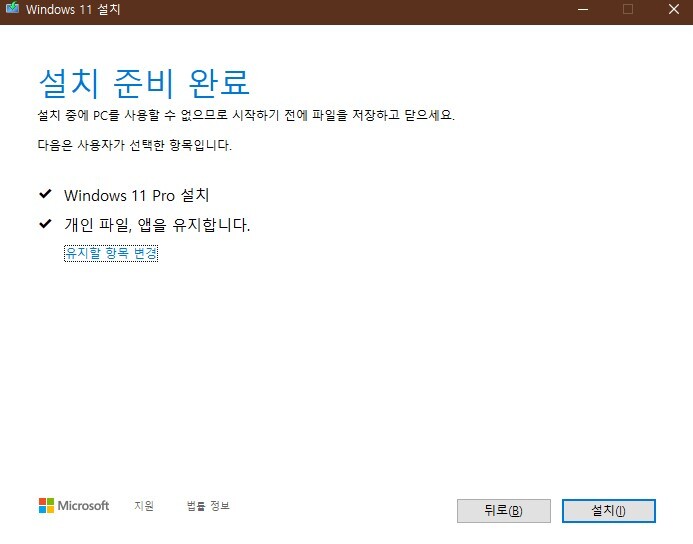
Task: Click the notice about saving files before starting
Action: tap(246, 115)
